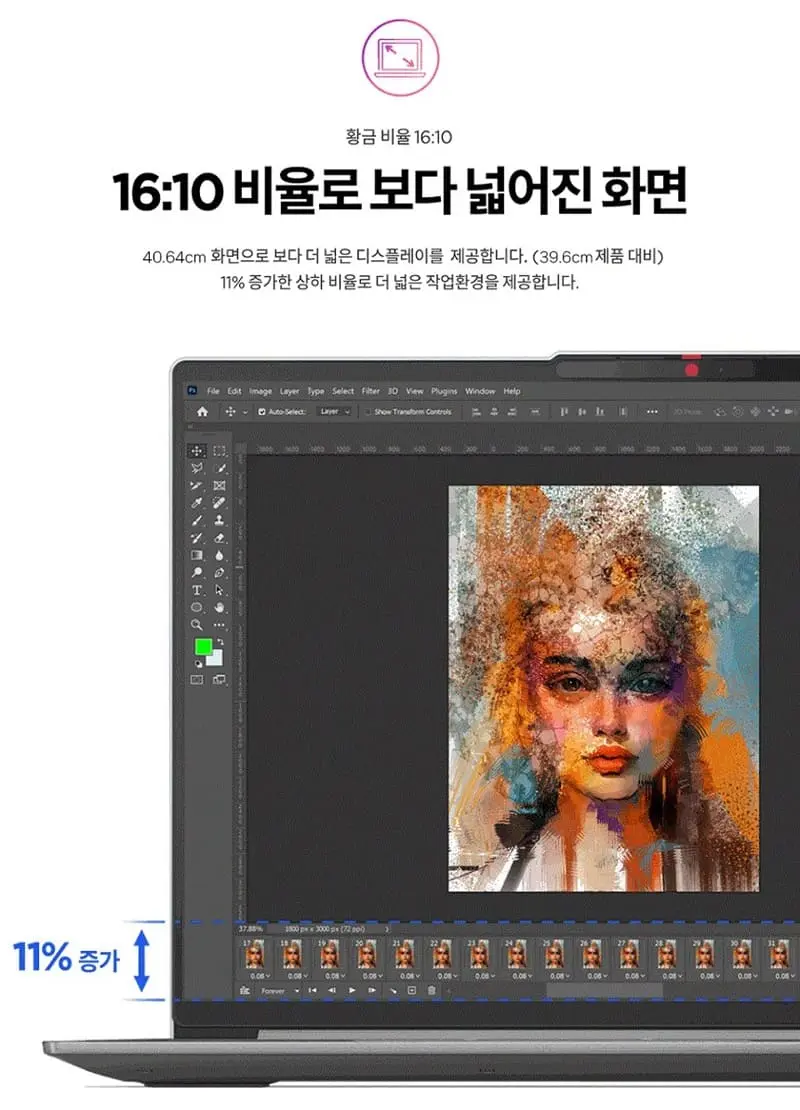The height and width of the screenshot is (1110, 800).
Task: Open the Image menu
Action: [261, 391]
